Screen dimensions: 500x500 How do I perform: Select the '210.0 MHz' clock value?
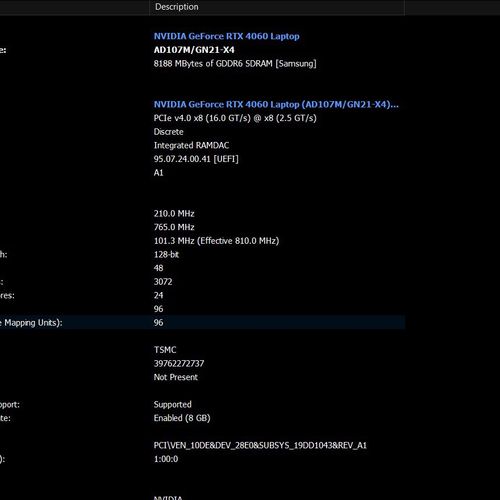174,214
